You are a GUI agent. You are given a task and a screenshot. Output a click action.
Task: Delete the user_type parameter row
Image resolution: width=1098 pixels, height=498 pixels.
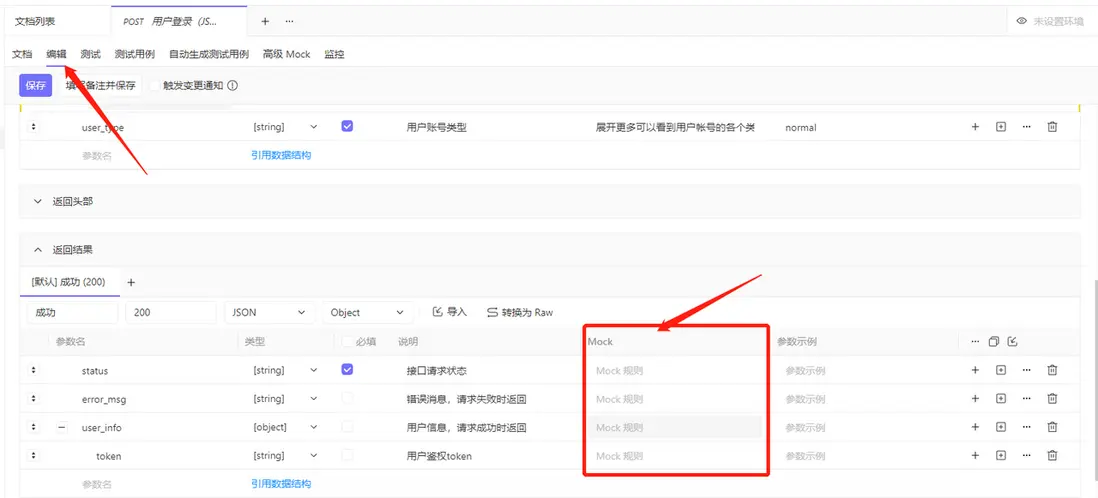click(x=1052, y=127)
